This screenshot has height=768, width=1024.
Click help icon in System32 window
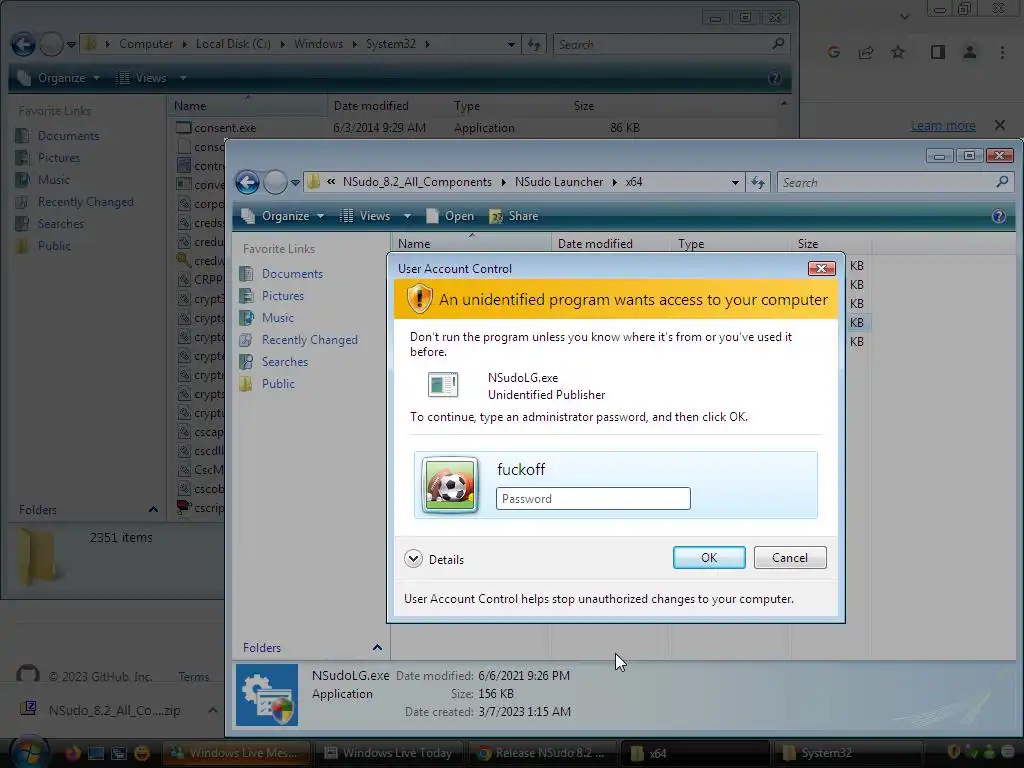(x=775, y=78)
